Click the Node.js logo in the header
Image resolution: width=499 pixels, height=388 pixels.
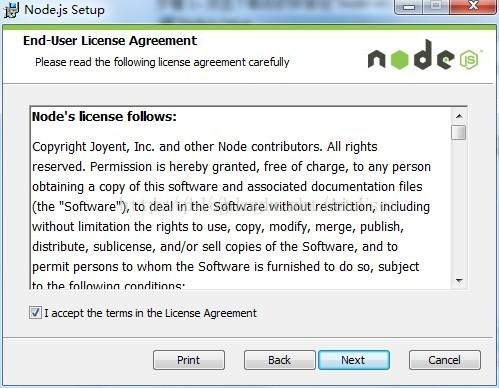point(425,55)
